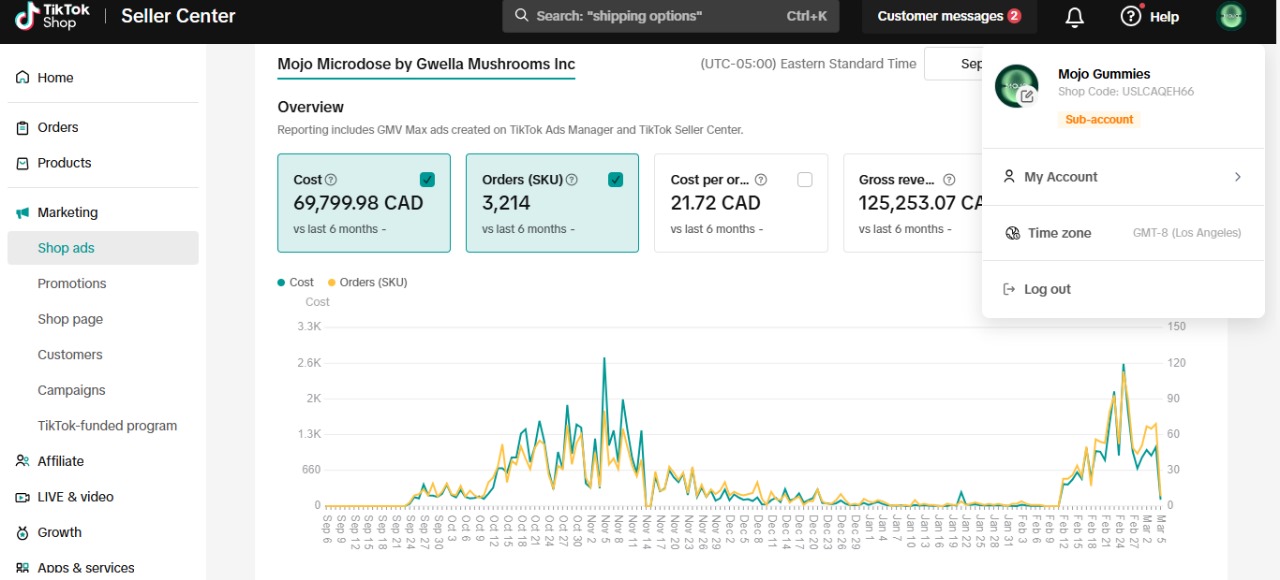Open the Time zone setting row
The image size is (1280, 580).
1123,233
